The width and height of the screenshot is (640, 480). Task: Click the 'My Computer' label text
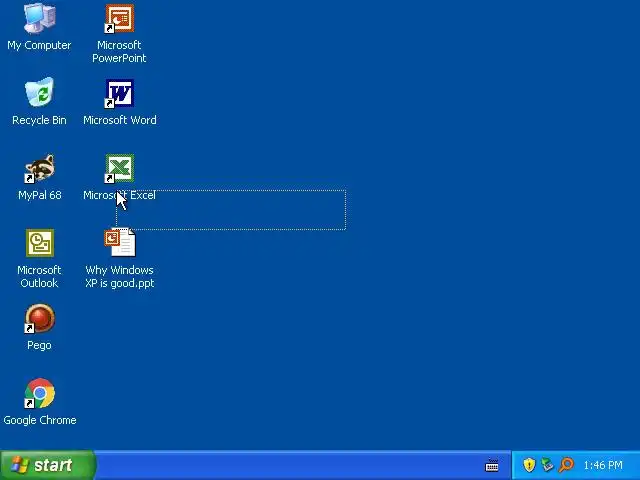(x=39, y=45)
